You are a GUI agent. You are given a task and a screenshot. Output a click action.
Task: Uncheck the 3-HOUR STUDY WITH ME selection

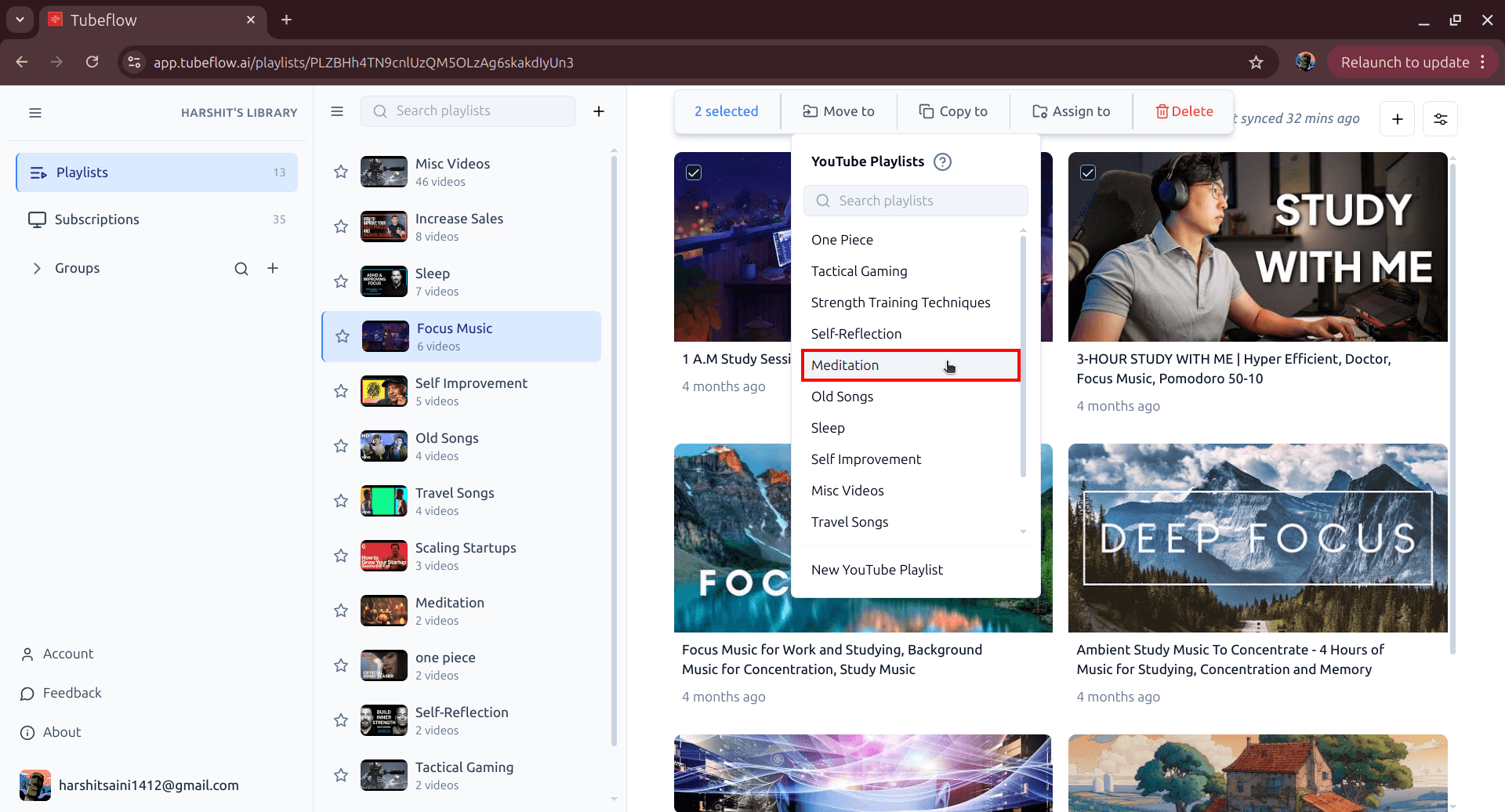[x=1088, y=172]
